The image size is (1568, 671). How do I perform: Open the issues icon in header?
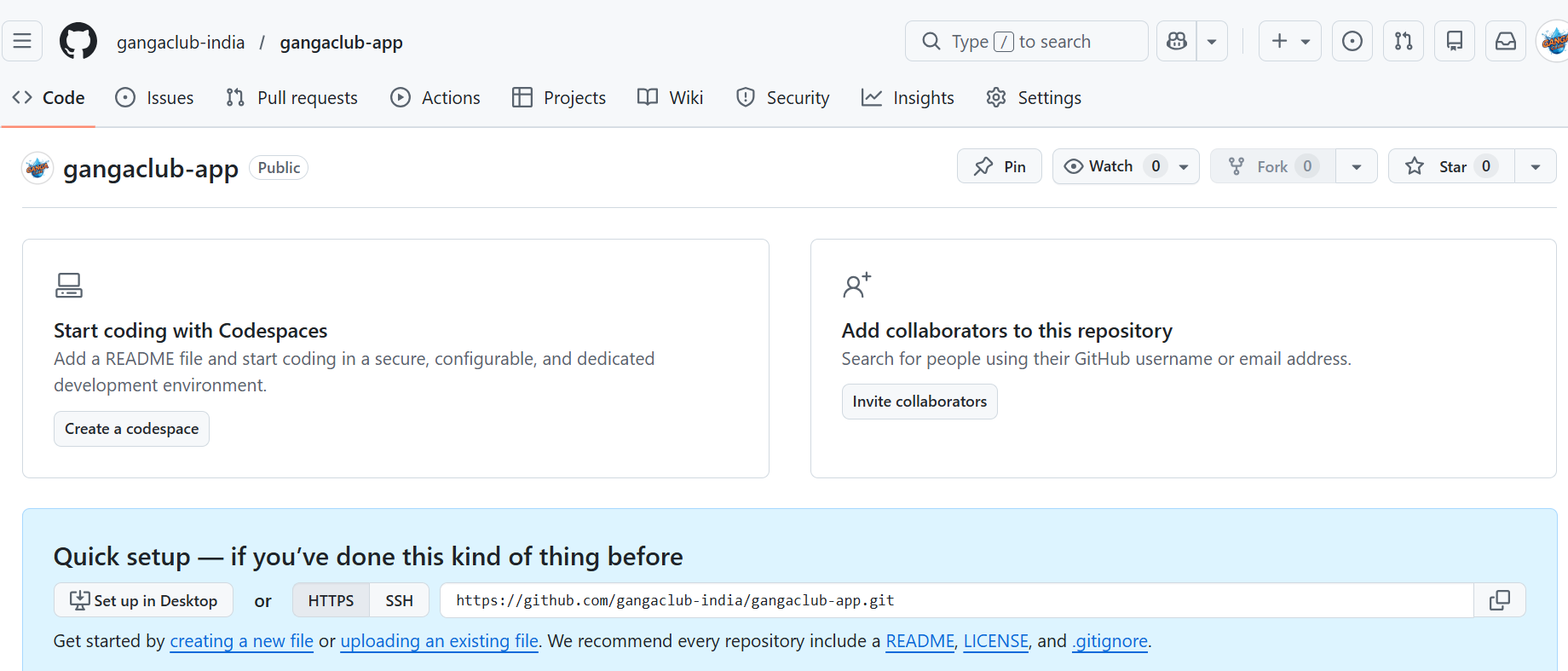coord(1352,41)
